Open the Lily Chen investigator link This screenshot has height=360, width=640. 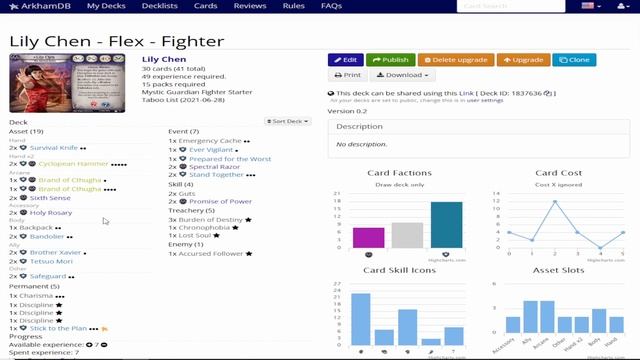164,59
